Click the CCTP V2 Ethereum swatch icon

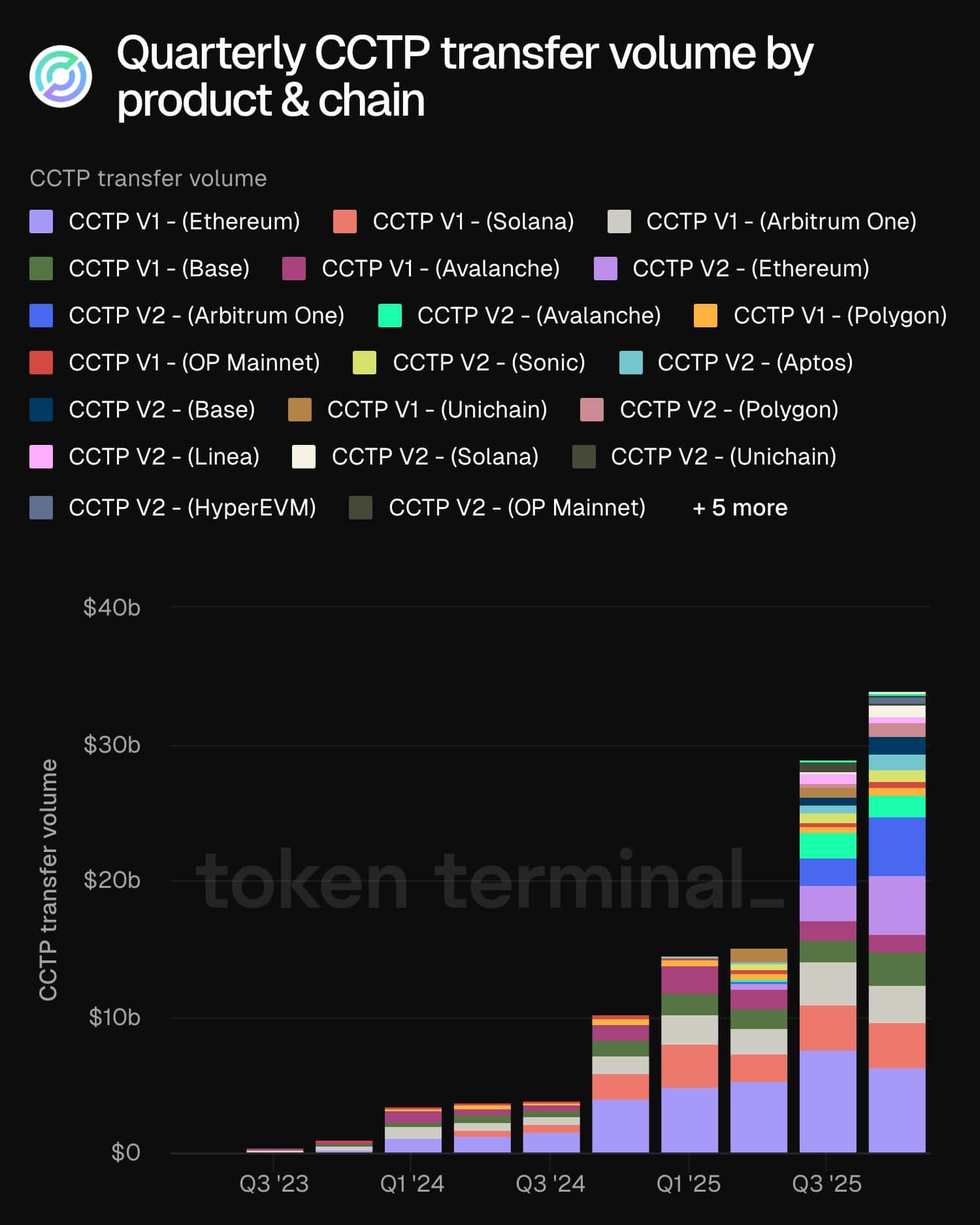[605, 269]
